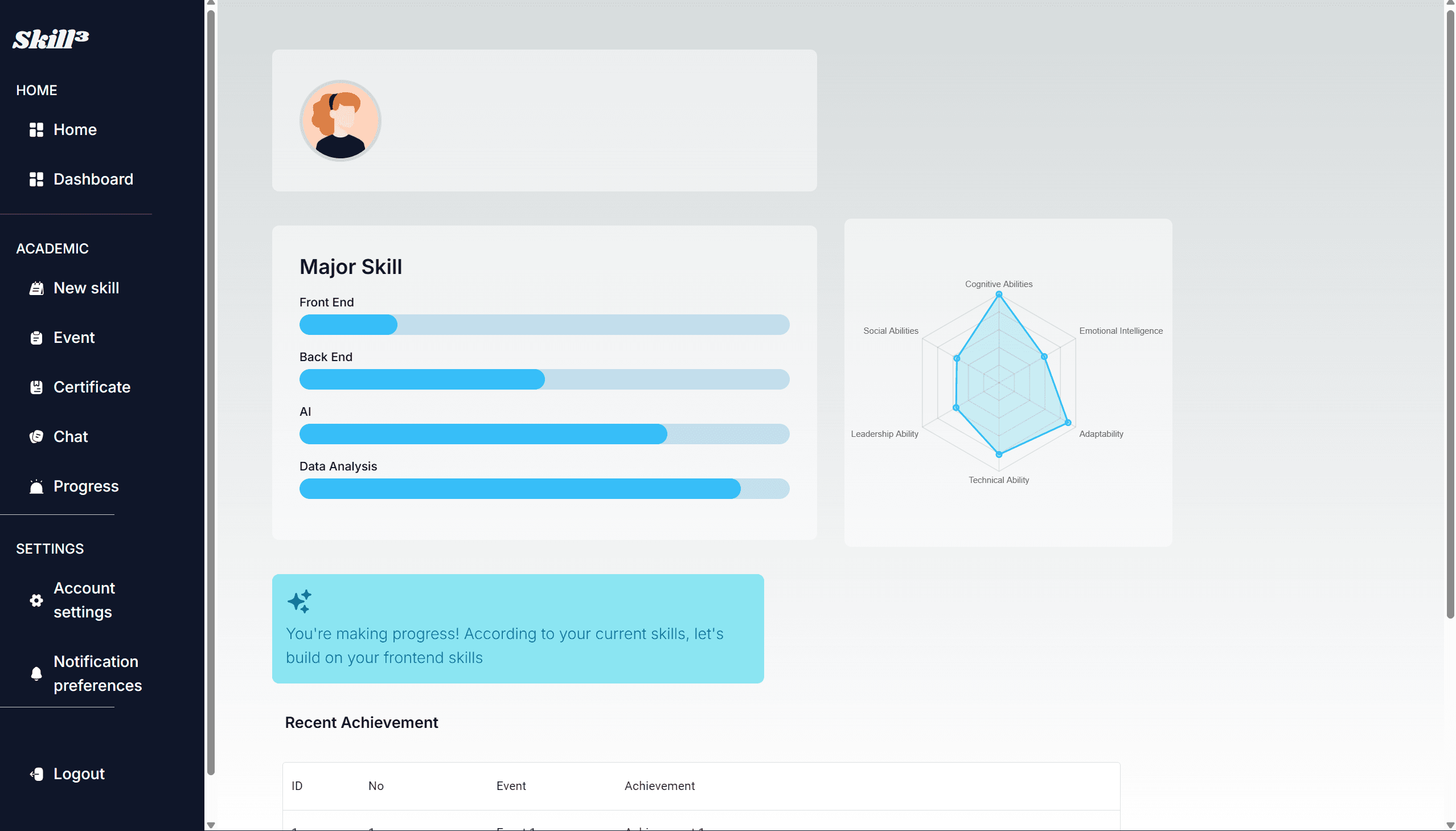Click the user profile avatar picture
1456x831 pixels.
coord(340,120)
